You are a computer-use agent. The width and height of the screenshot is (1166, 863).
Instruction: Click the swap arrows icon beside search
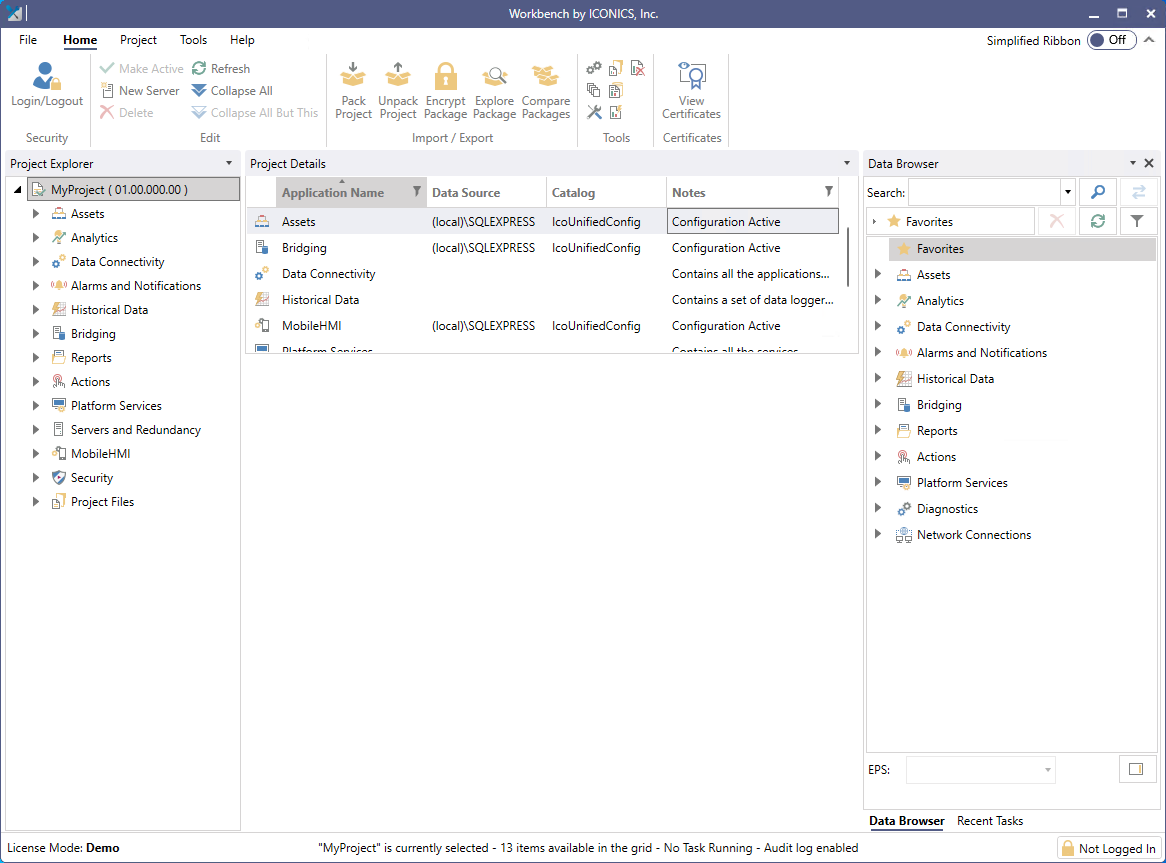(1138, 193)
